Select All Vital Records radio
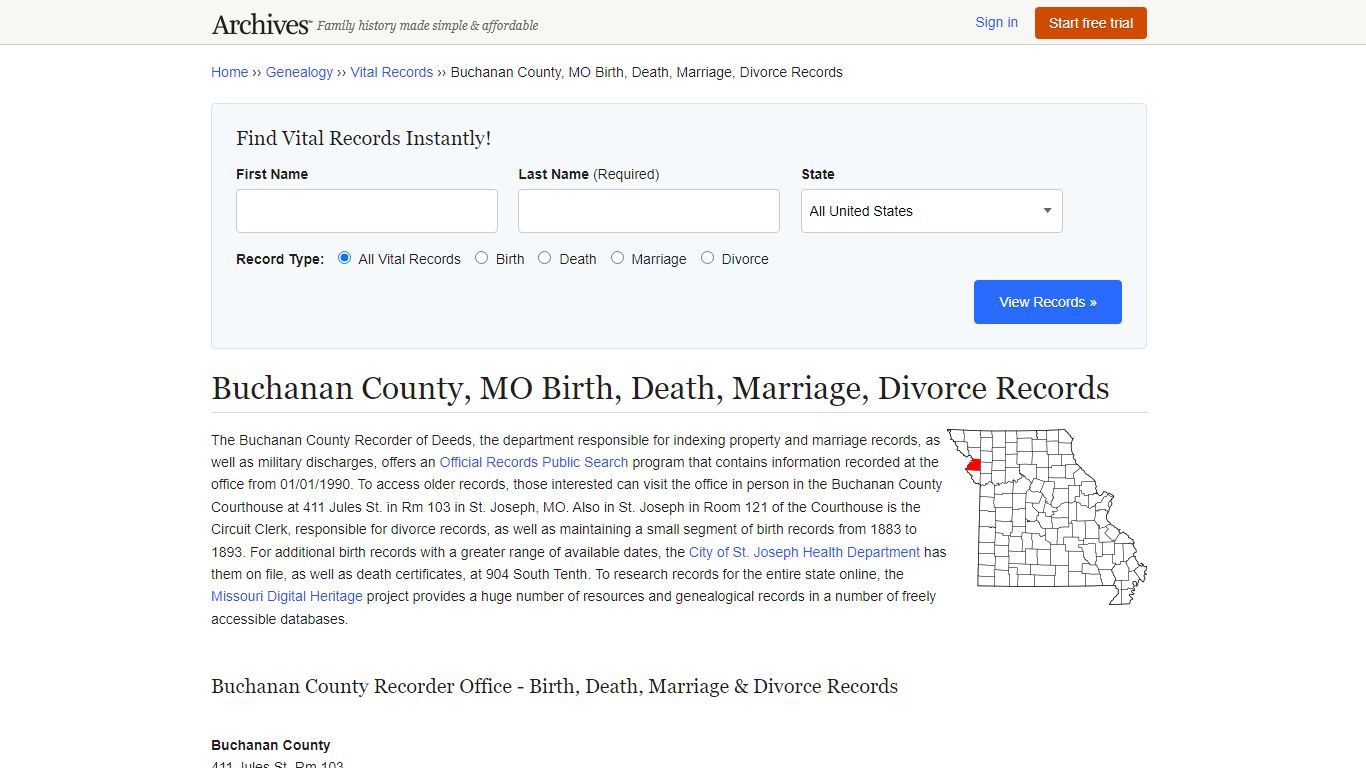This screenshot has width=1366, height=768. coord(345,258)
